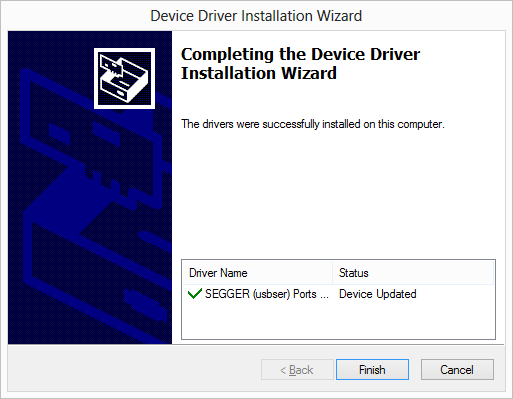Viewport: 513px width, 399px height.
Task: Cancel the driver installation wizard
Action: tap(457, 369)
